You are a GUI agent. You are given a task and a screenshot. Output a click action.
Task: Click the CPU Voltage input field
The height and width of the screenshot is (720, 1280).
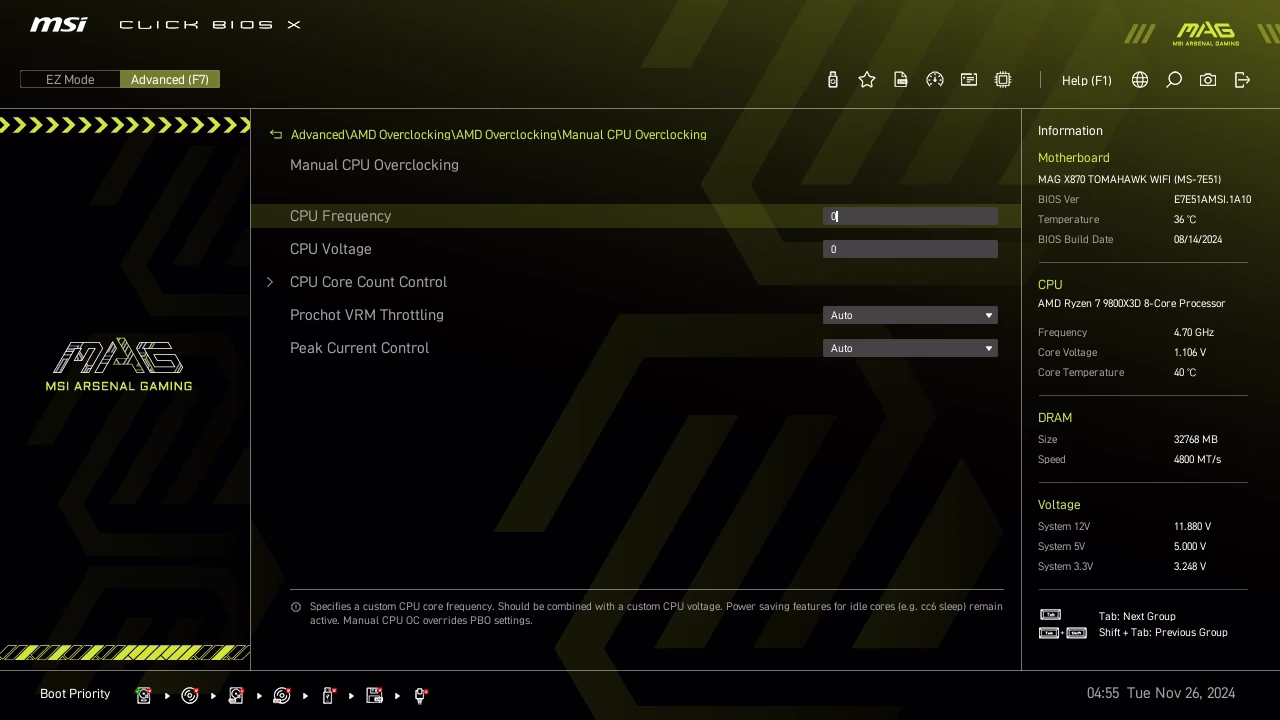click(x=910, y=249)
